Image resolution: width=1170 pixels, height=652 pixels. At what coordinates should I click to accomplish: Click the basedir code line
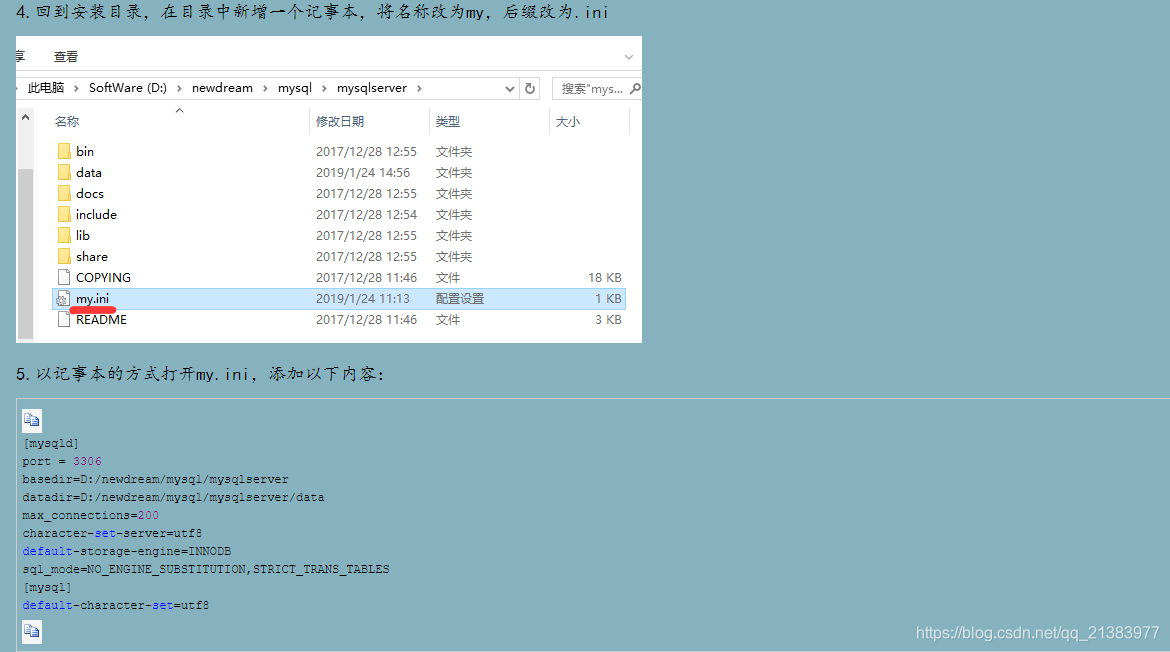[155, 479]
